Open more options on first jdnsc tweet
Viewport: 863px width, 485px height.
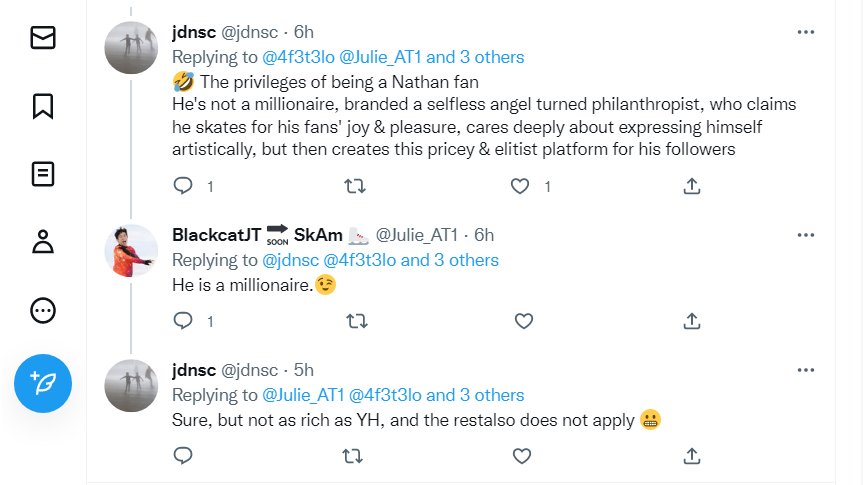point(806,32)
